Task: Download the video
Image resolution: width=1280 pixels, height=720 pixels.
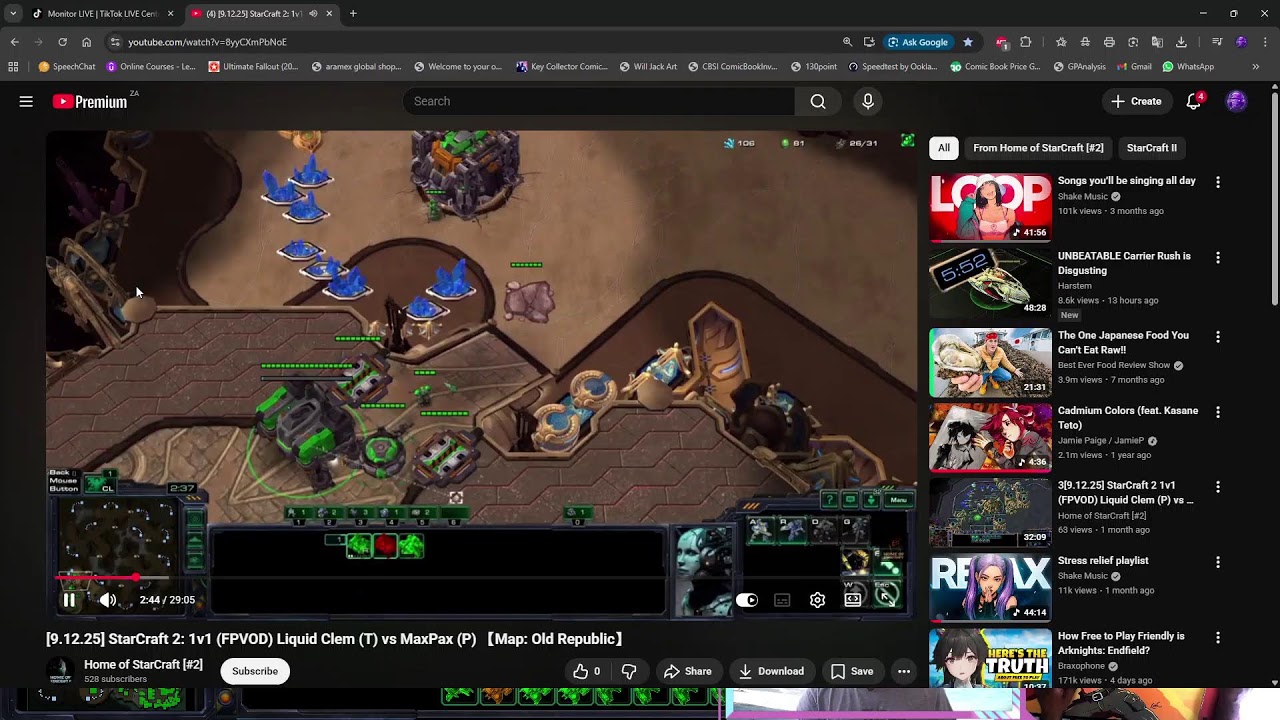Action: click(771, 671)
